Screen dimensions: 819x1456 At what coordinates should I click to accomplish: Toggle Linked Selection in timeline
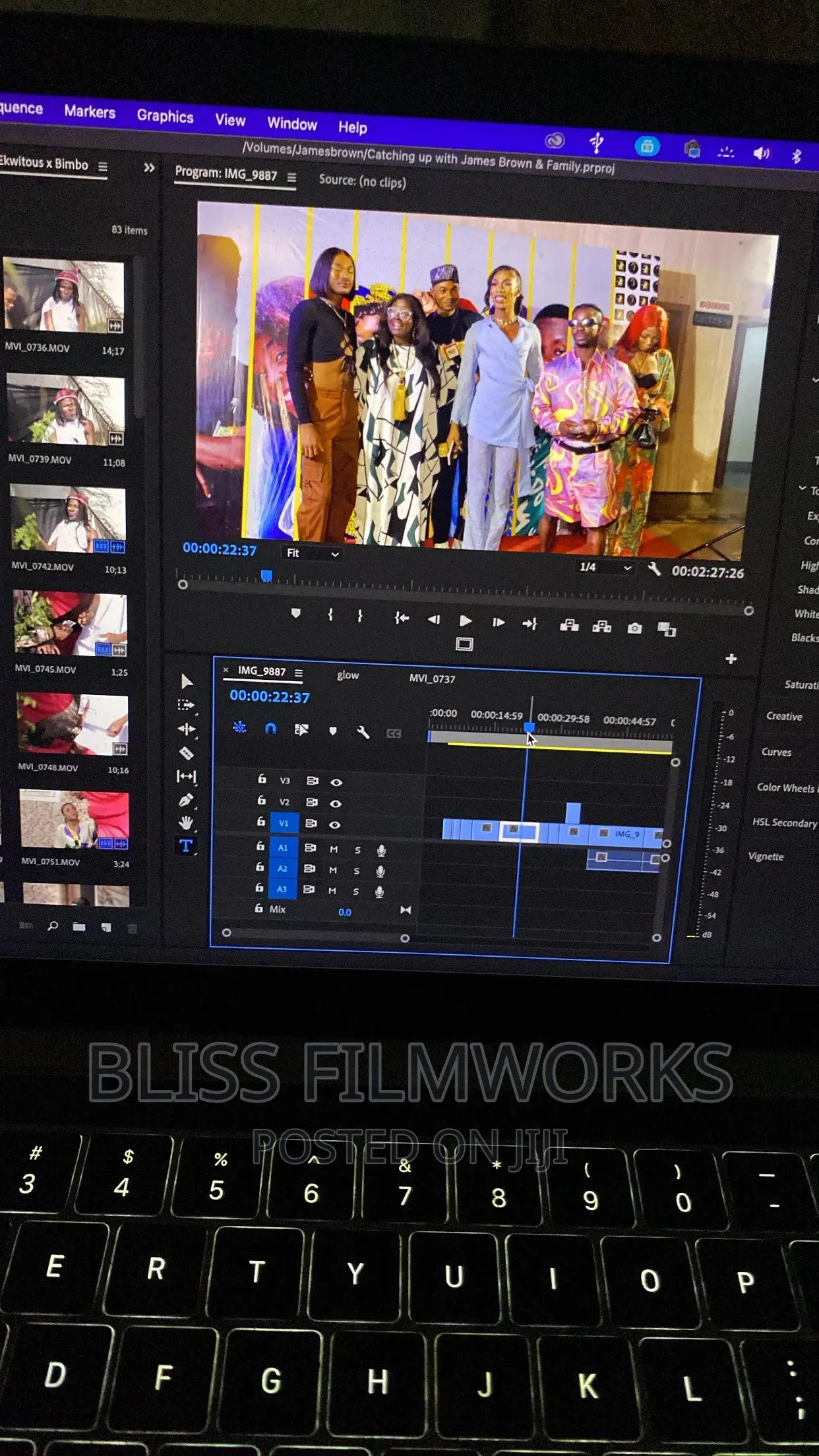(x=301, y=729)
